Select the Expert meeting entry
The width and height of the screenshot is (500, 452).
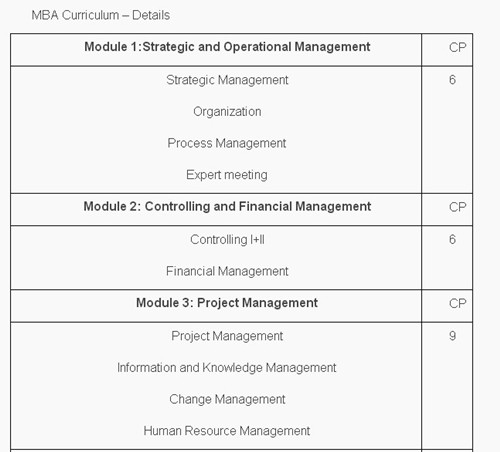(x=227, y=175)
